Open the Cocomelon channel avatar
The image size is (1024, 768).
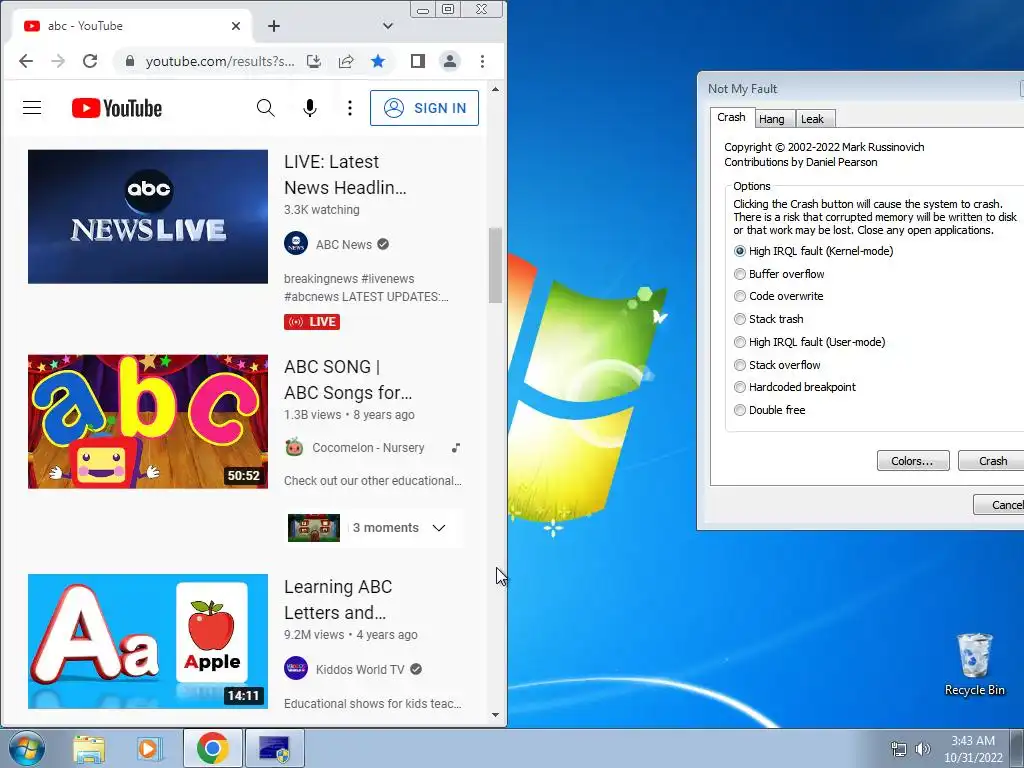click(295, 447)
